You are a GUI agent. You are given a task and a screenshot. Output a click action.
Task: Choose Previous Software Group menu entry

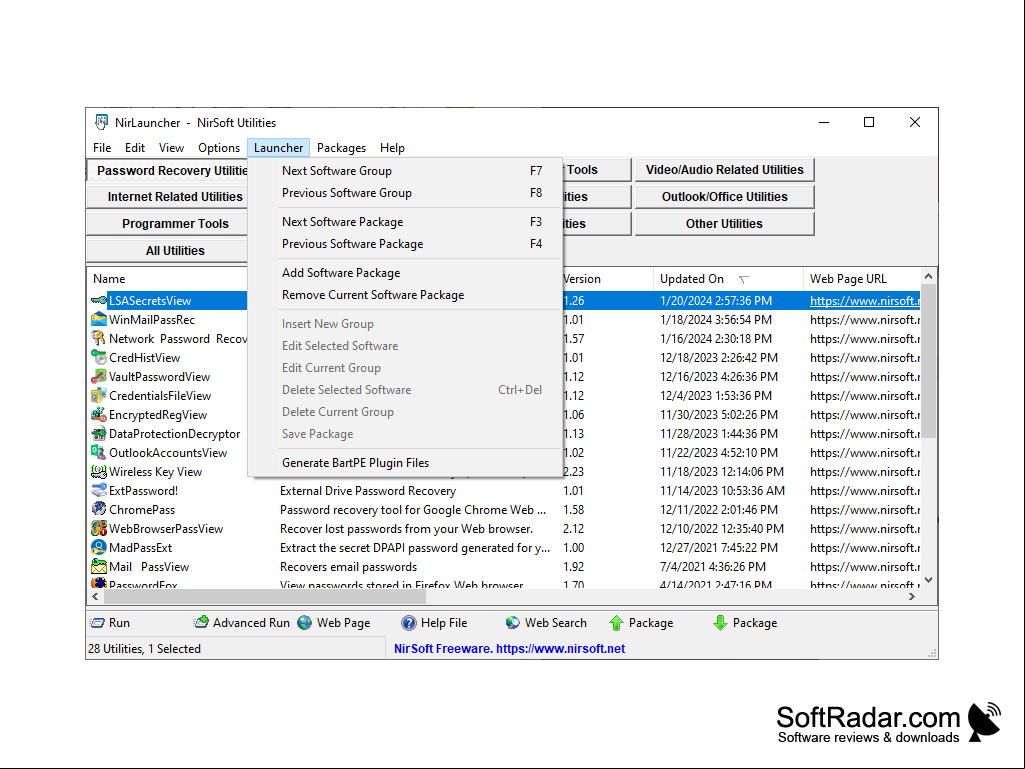tap(406, 193)
